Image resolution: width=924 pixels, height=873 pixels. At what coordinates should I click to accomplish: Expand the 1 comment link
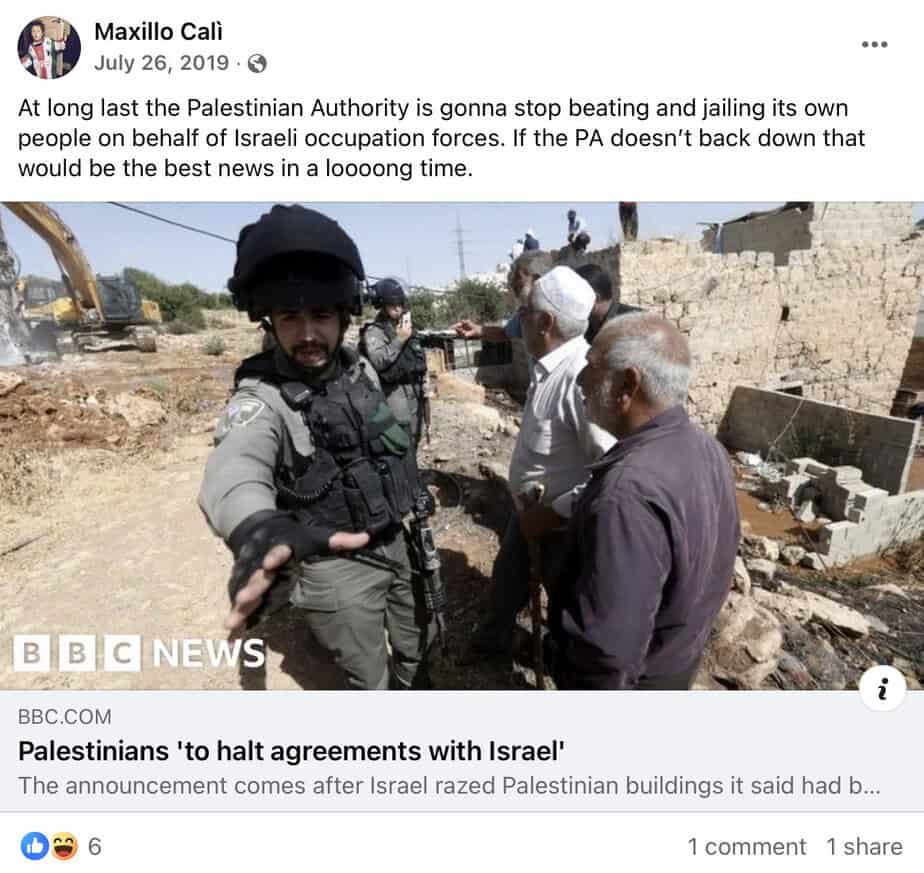747,847
